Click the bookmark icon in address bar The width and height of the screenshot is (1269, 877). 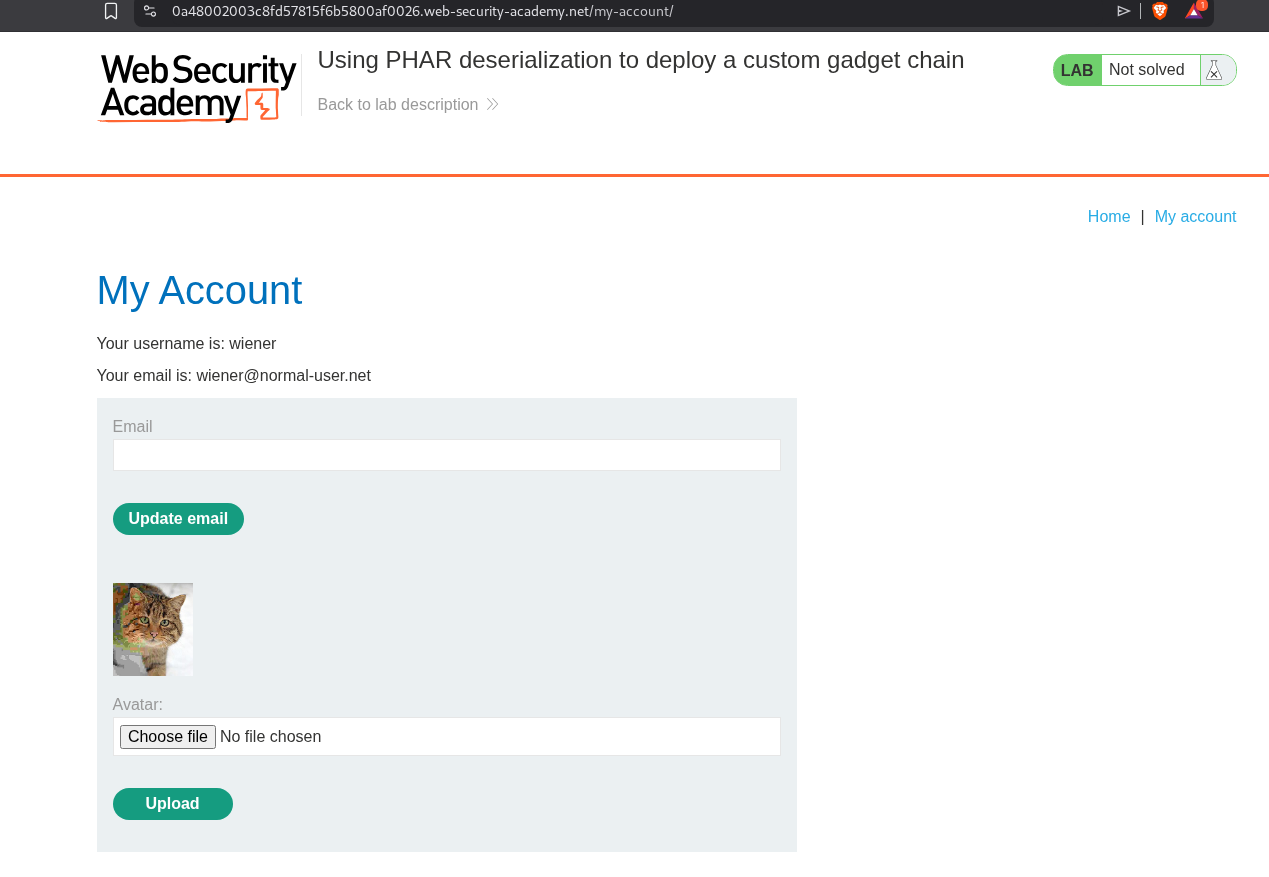pyautogui.click(x=111, y=11)
